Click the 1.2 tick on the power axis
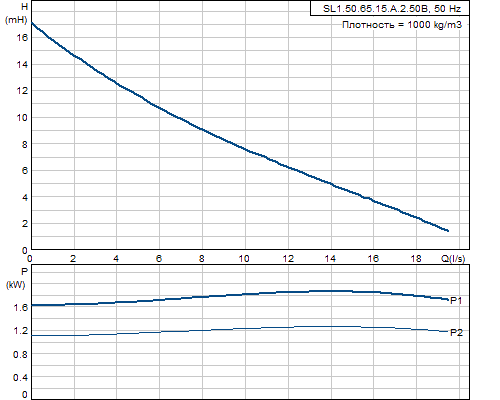Image resolution: width=500 pixels, height=400 pixels. click(x=21, y=331)
